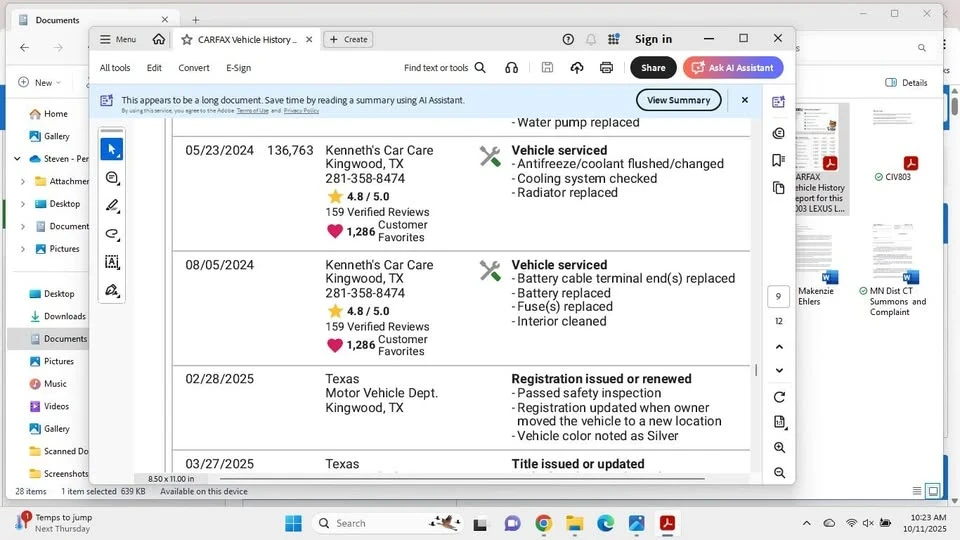The width and height of the screenshot is (960, 540).
Task: Click the cloud upload icon
Action: click(x=577, y=68)
